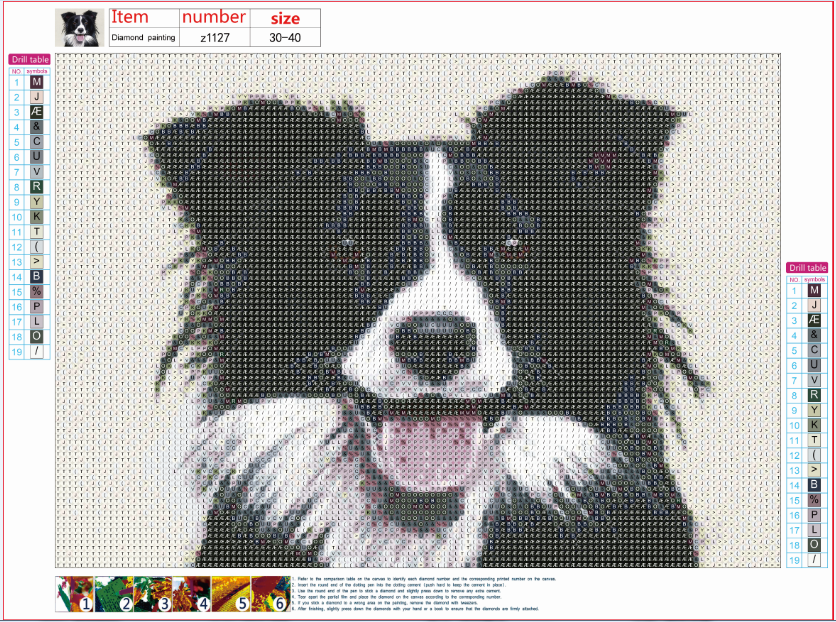Click step 2 instruction thumbnail
The height and width of the screenshot is (622, 836).
114,594
